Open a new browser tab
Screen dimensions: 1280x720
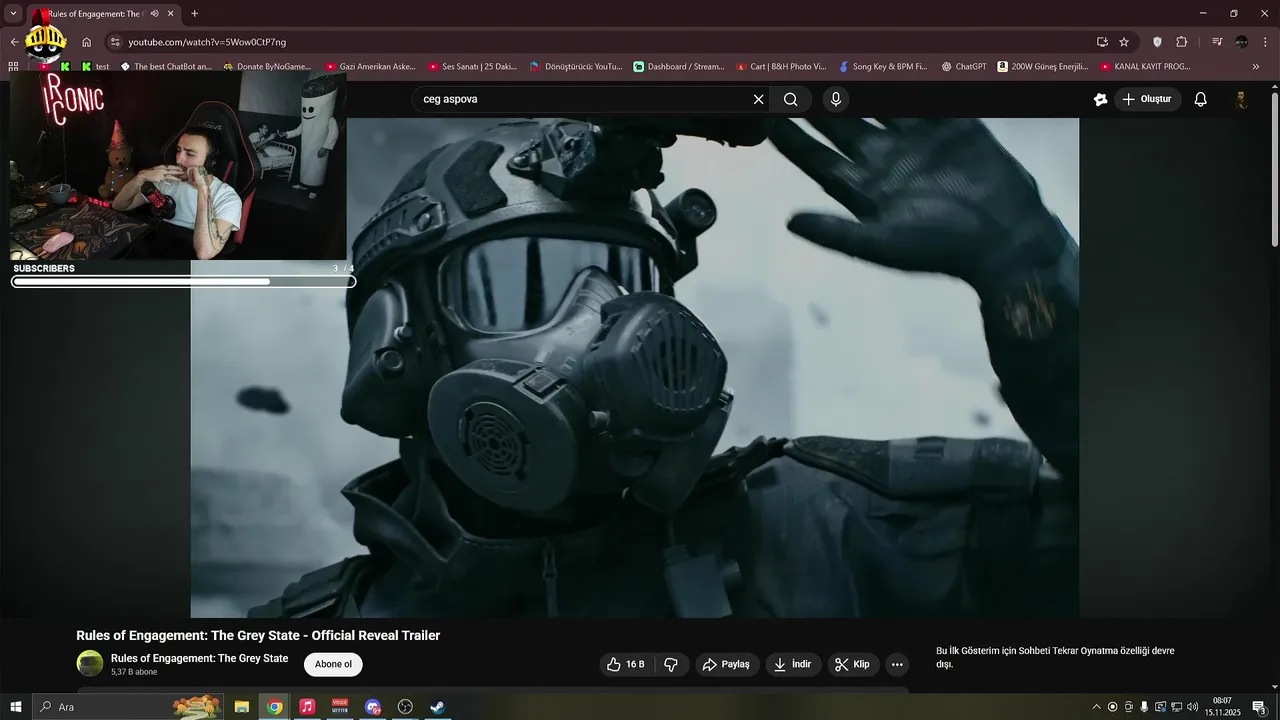coord(194,14)
